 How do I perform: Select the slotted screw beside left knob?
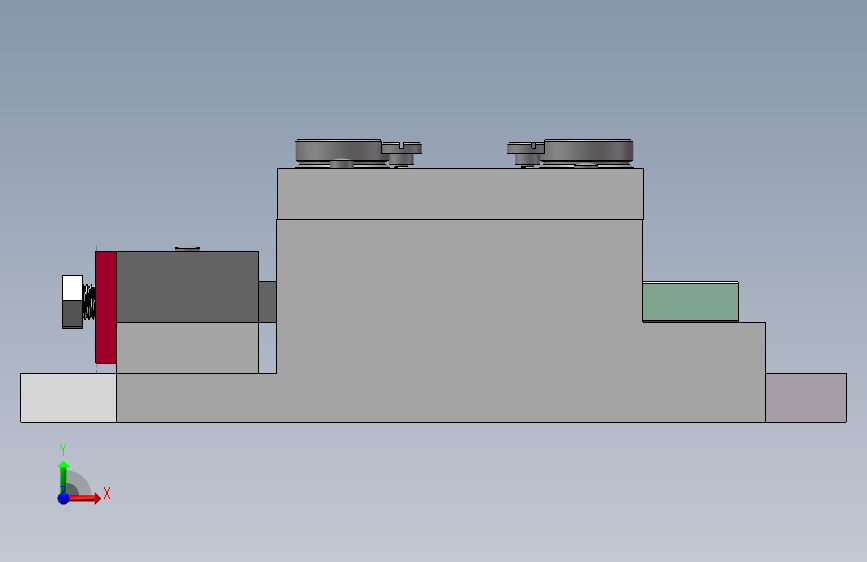(402, 154)
